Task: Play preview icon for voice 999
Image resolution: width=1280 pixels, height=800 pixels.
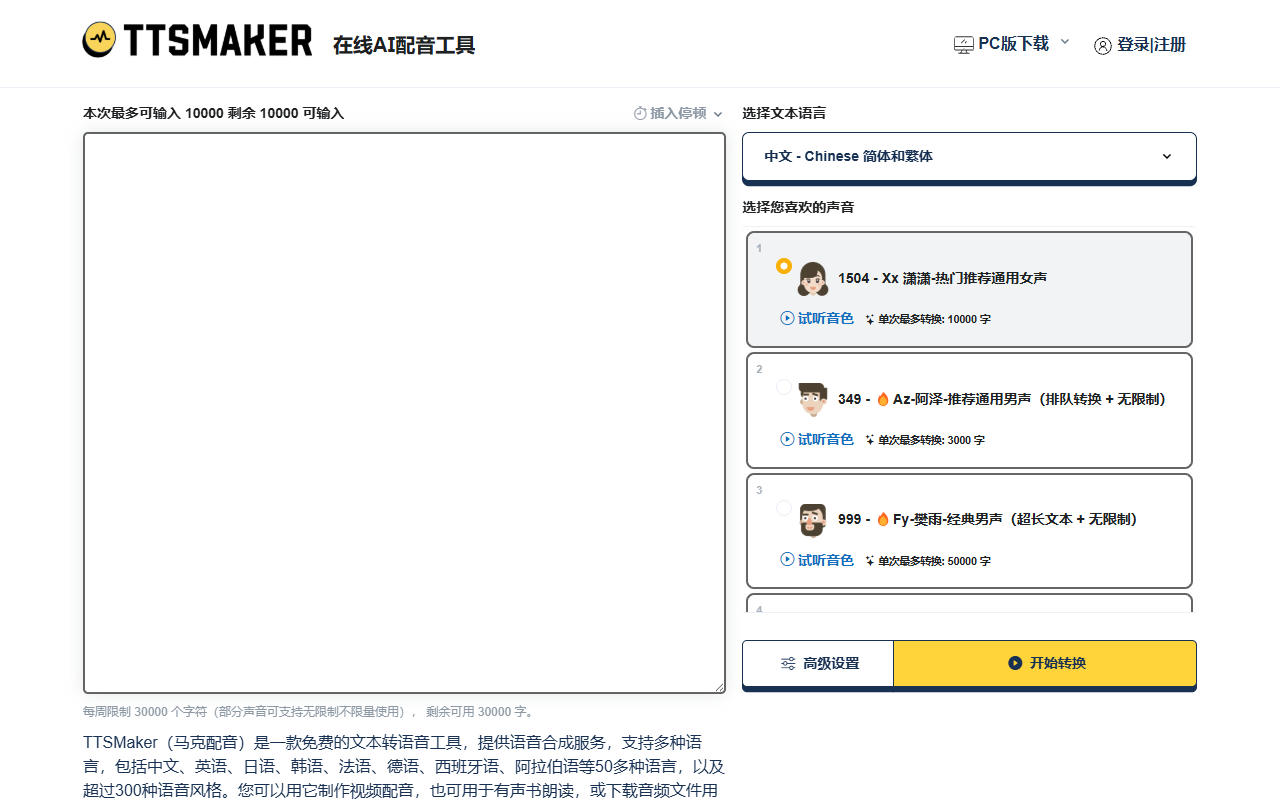Action: [x=787, y=560]
